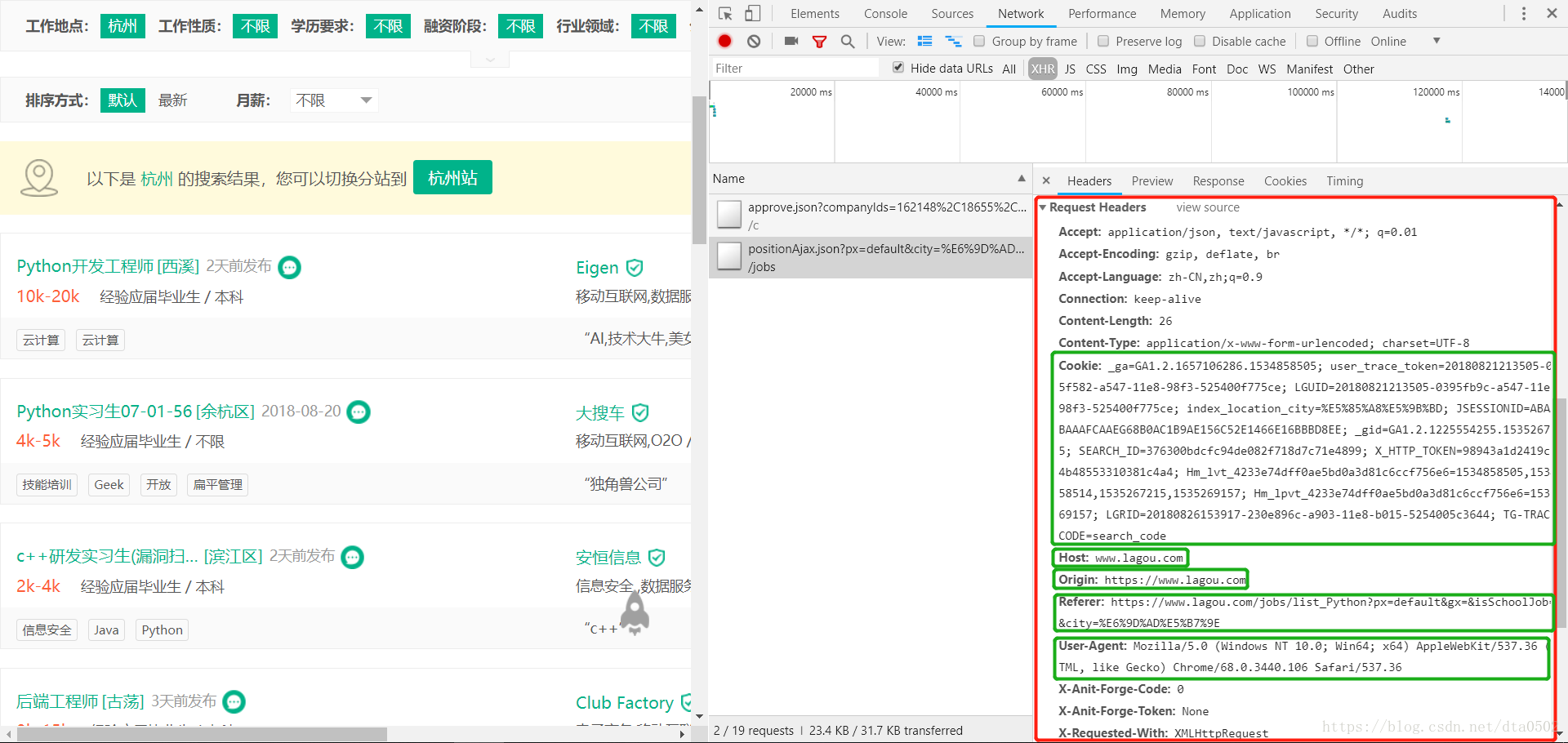Switch to the Response tab
The width and height of the screenshot is (1568, 743).
[x=1218, y=180]
